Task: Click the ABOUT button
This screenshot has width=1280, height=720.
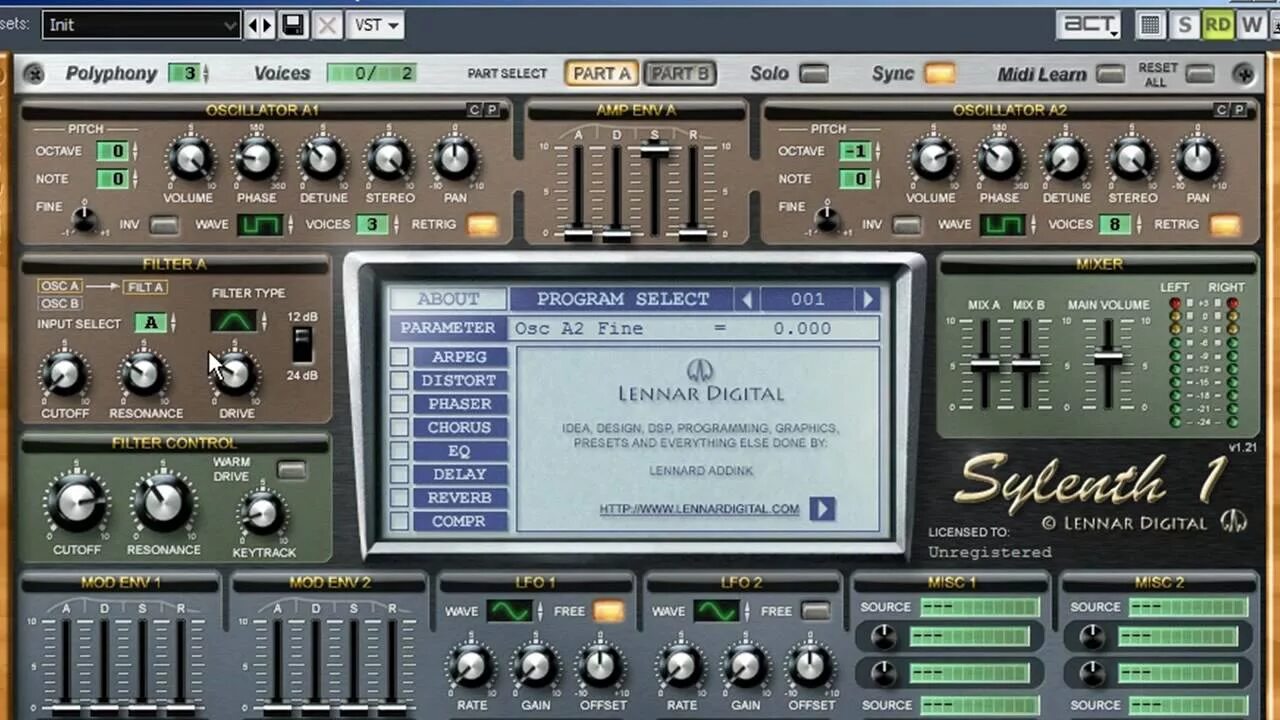Action: (448, 299)
